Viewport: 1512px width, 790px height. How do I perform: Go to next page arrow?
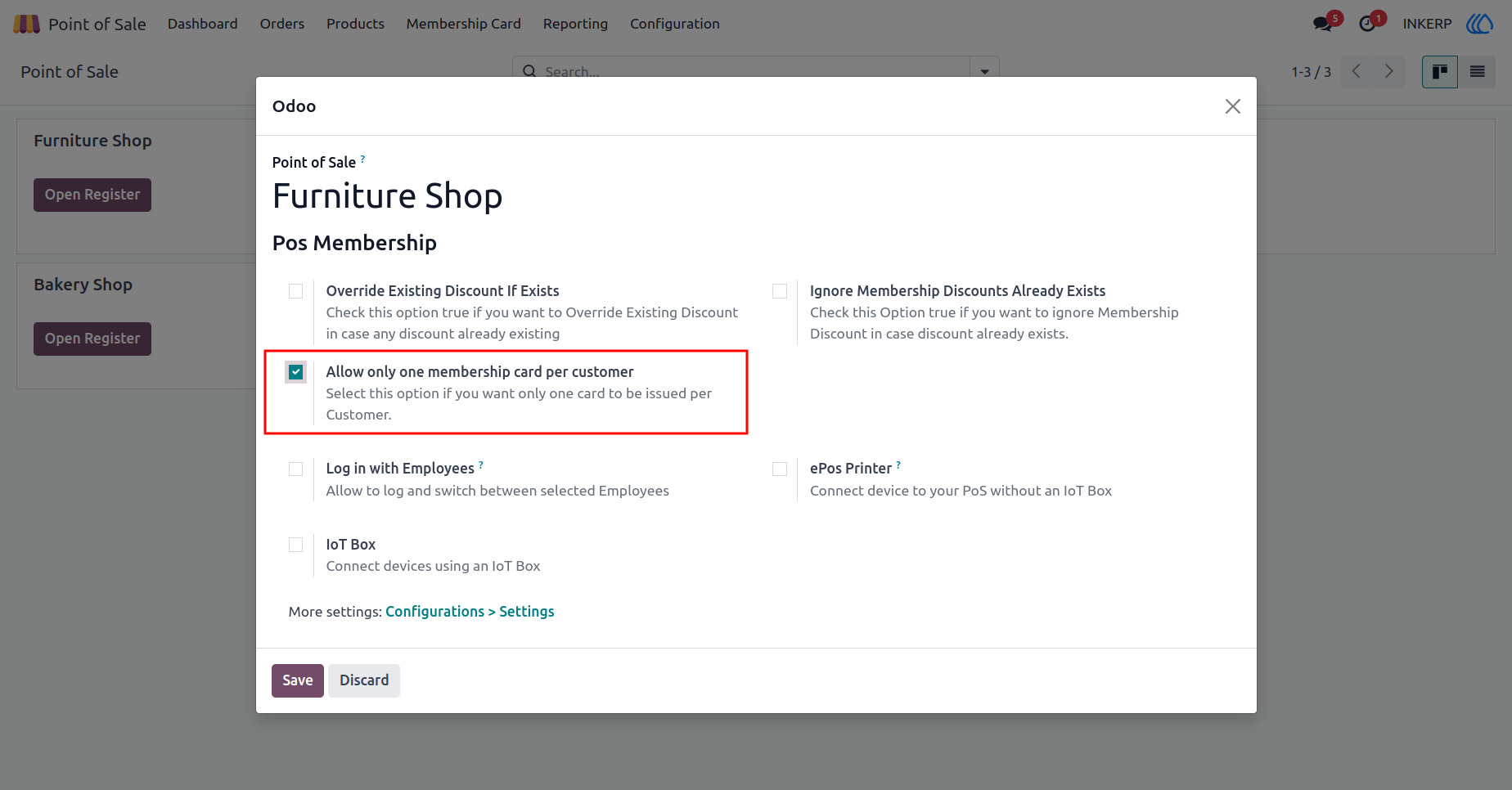click(1388, 72)
